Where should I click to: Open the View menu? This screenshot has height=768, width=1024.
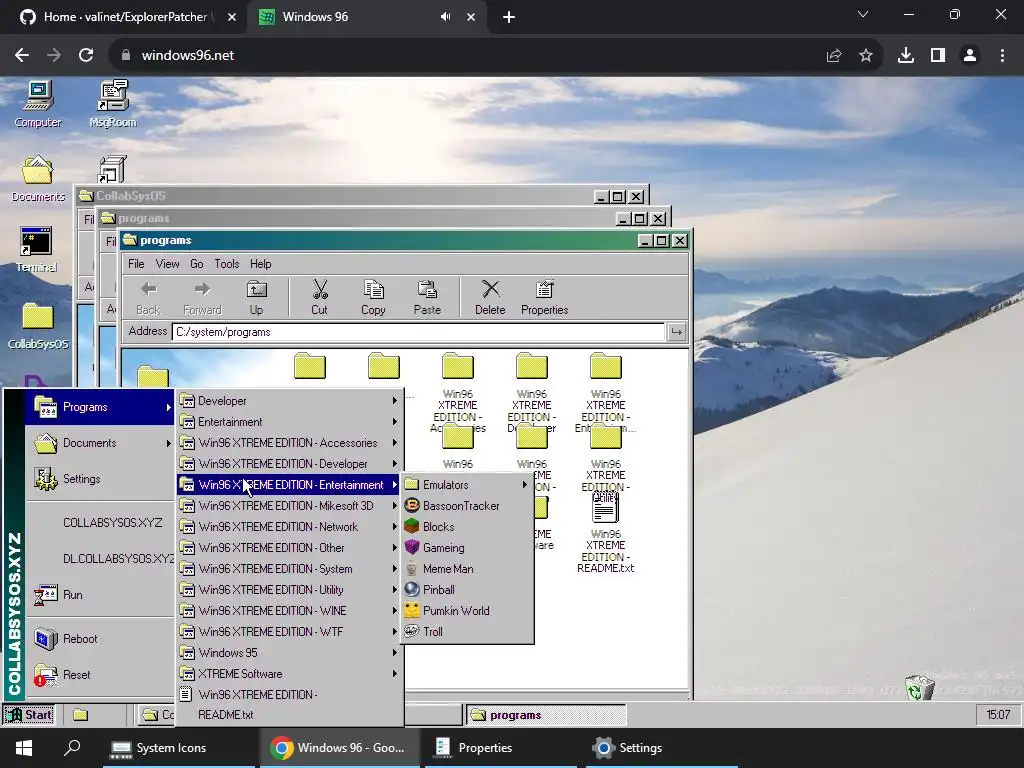click(x=167, y=264)
